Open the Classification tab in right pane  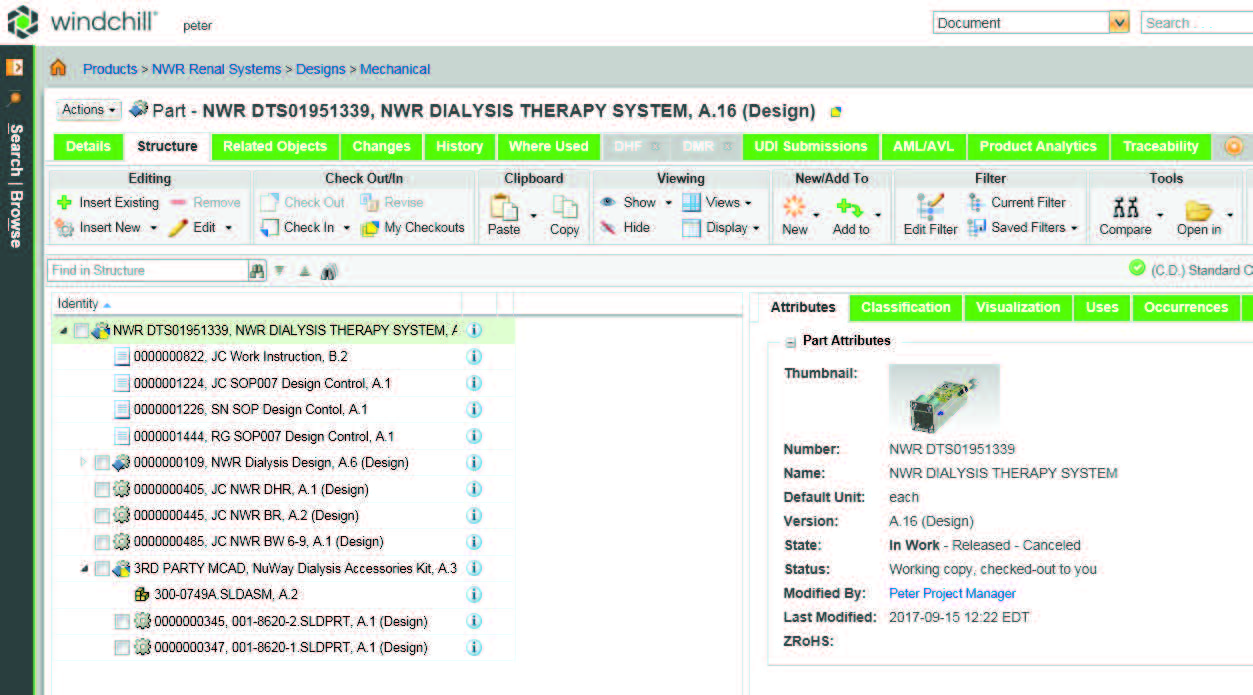[906, 307]
